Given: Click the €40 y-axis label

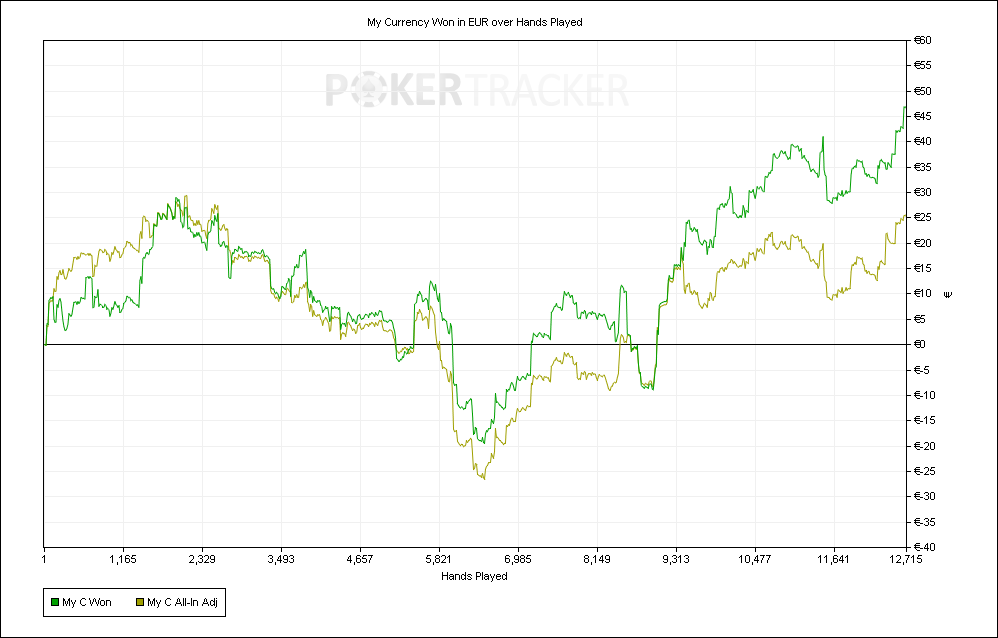Looking at the screenshot, I should [922, 141].
